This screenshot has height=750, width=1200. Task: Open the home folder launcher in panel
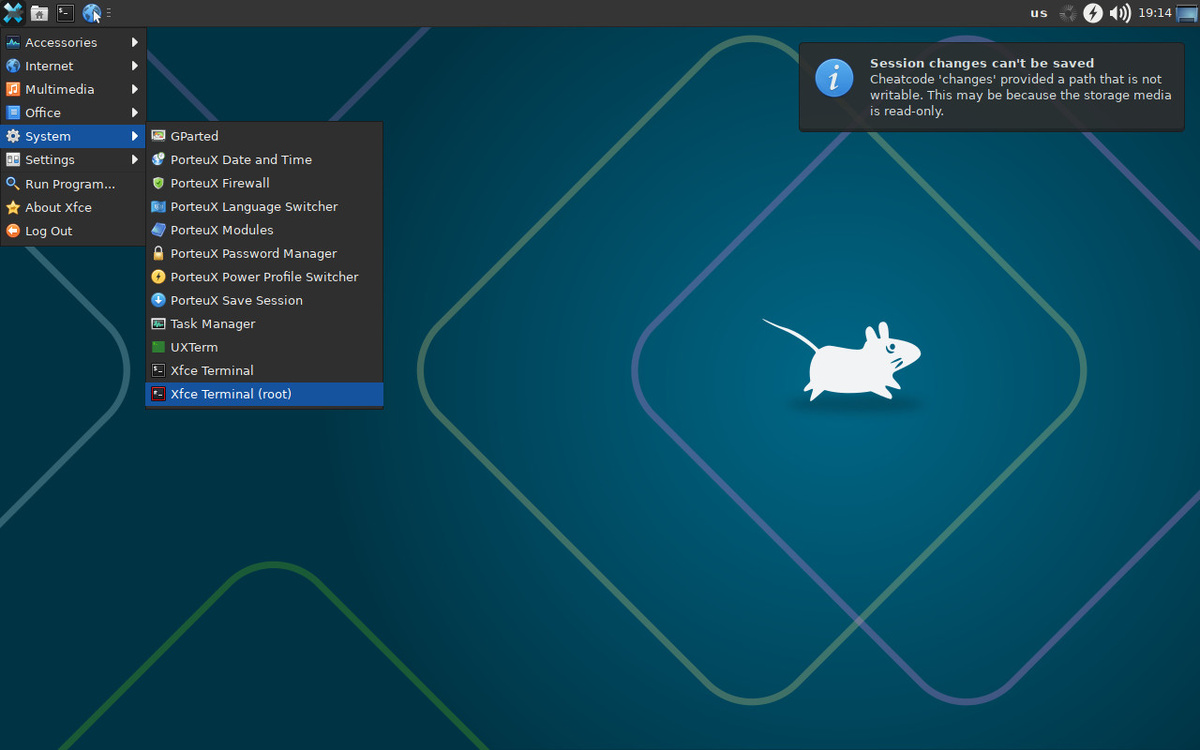tap(39, 13)
